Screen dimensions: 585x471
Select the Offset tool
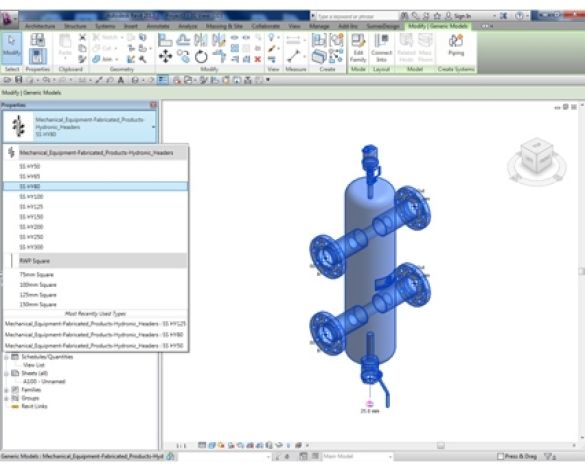click(183, 40)
